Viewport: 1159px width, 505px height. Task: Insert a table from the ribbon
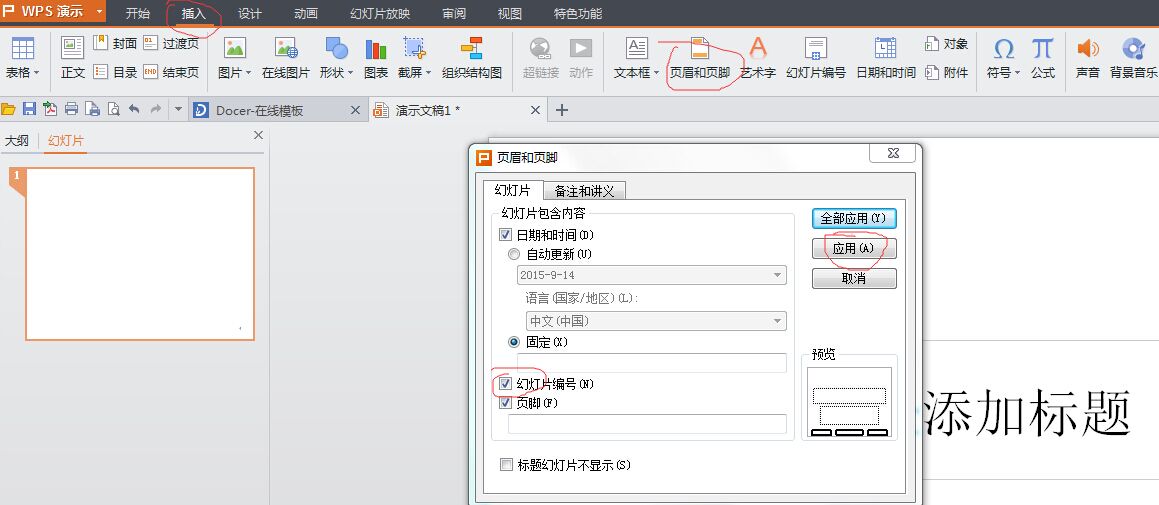click(x=22, y=57)
